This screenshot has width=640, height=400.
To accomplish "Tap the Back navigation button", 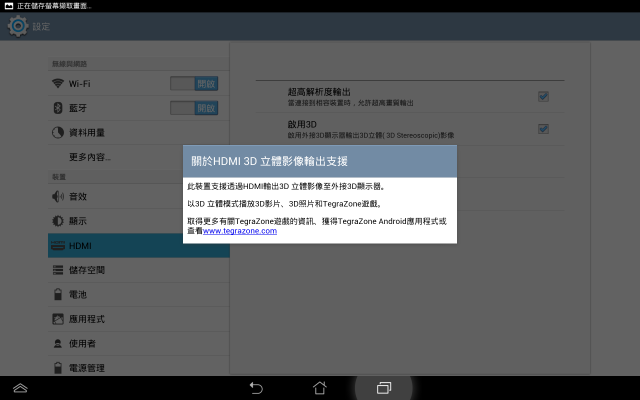I will [256, 388].
